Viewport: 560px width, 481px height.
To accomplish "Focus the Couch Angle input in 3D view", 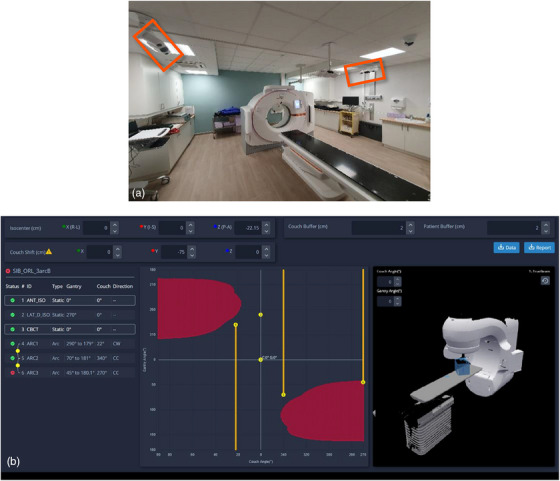I will coord(386,282).
